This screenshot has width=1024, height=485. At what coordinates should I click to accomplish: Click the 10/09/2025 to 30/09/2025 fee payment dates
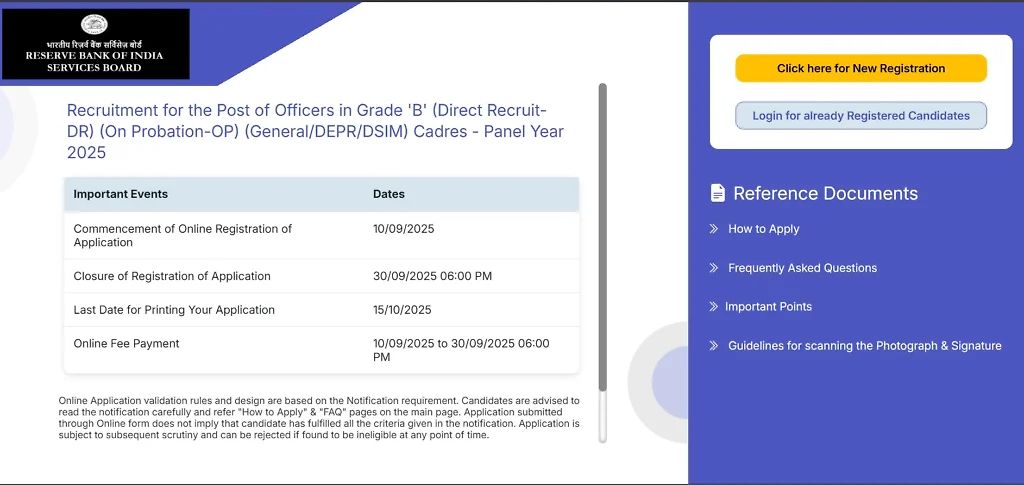(461, 351)
